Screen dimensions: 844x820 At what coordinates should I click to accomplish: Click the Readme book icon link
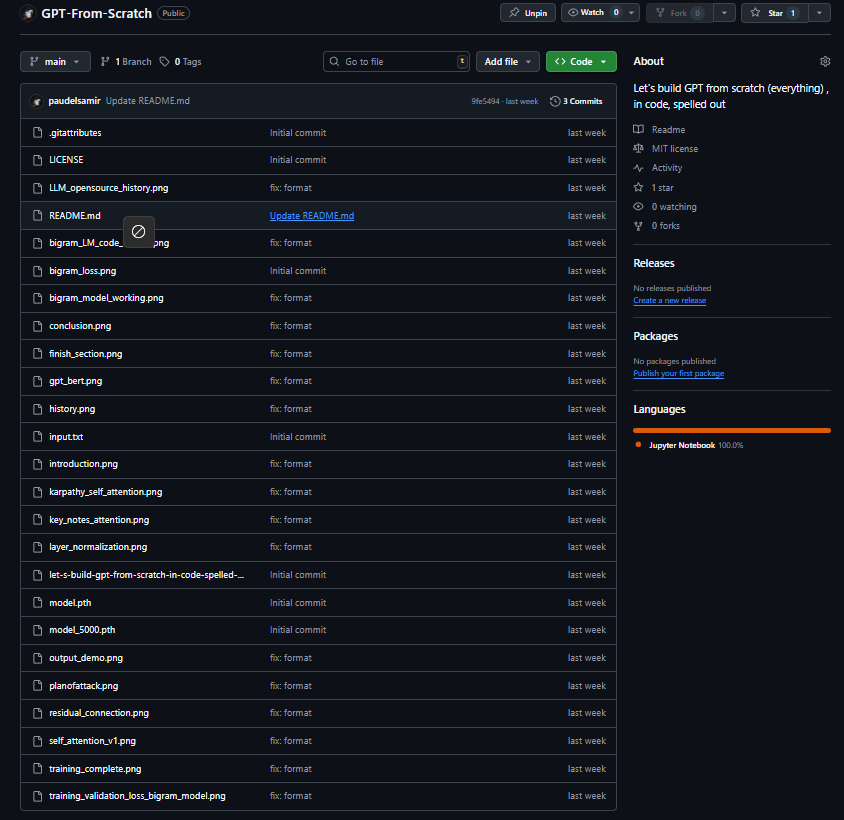click(639, 130)
